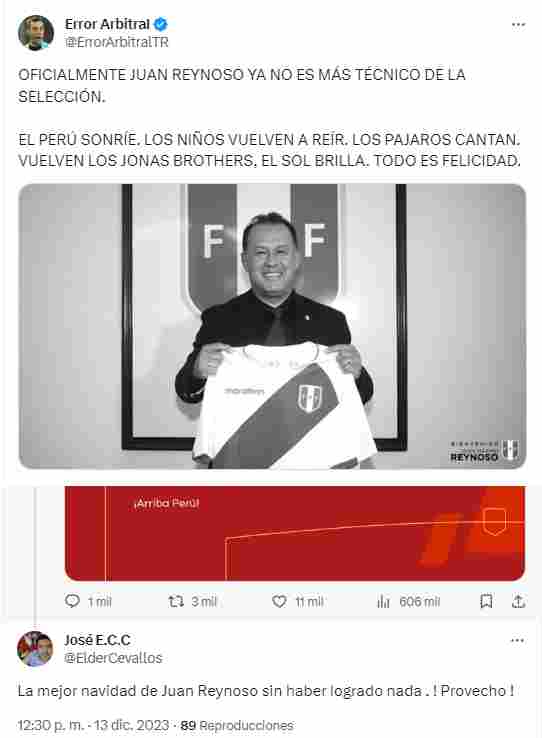Like the tweet via the heart icon
The width and height of the screenshot is (542, 738).
[x=279, y=601]
